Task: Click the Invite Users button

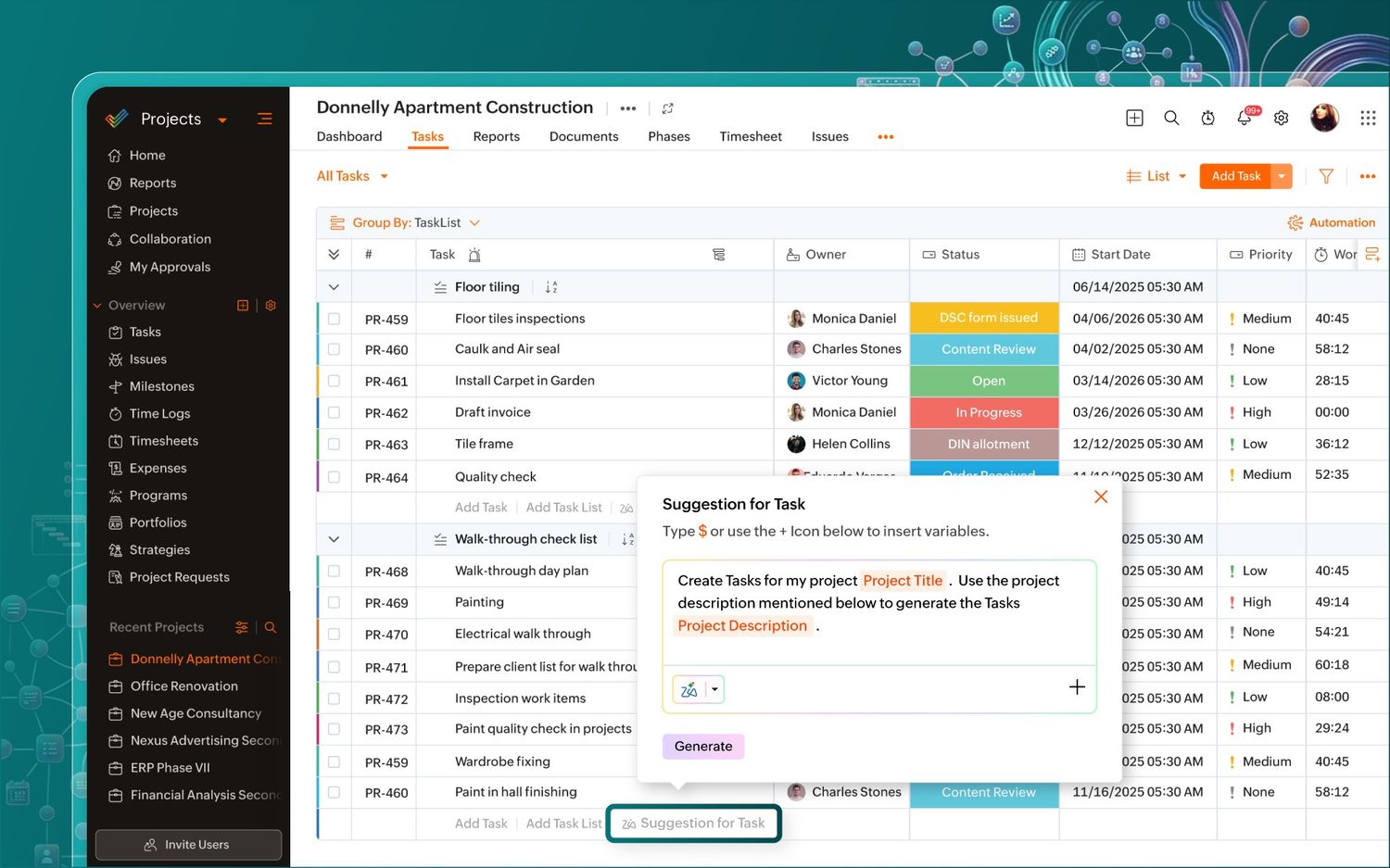Action: [x=188, y=845]
